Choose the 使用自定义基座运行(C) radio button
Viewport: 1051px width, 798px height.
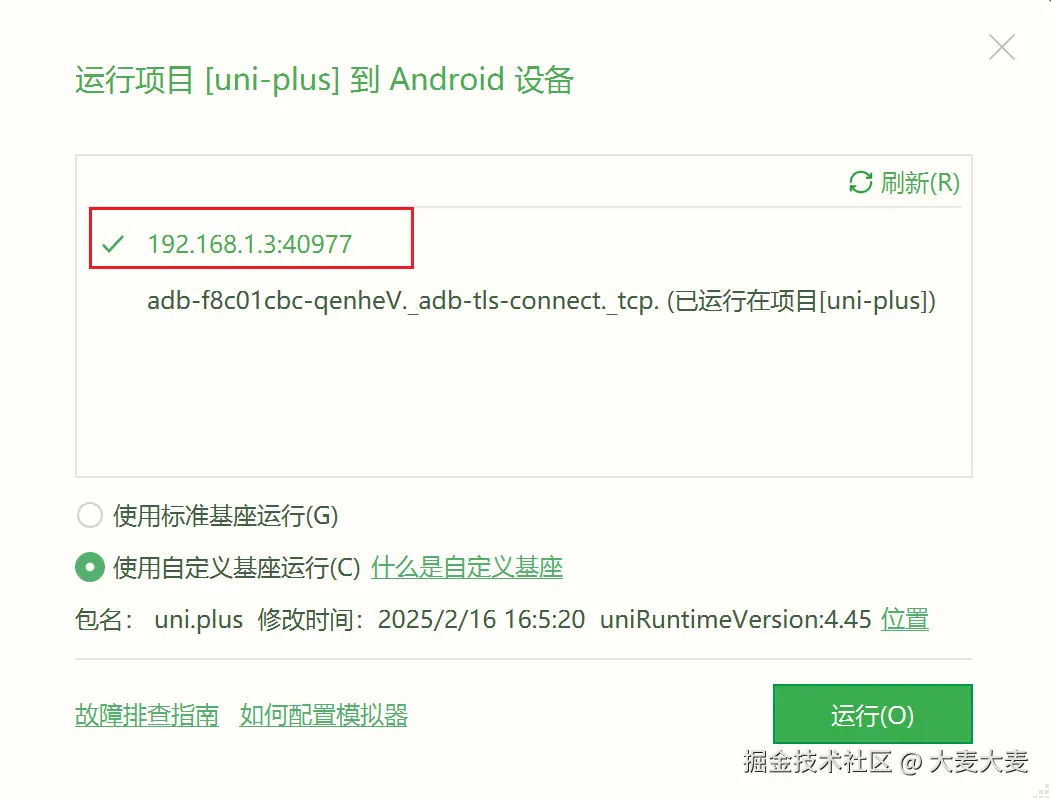coord(90,567)
